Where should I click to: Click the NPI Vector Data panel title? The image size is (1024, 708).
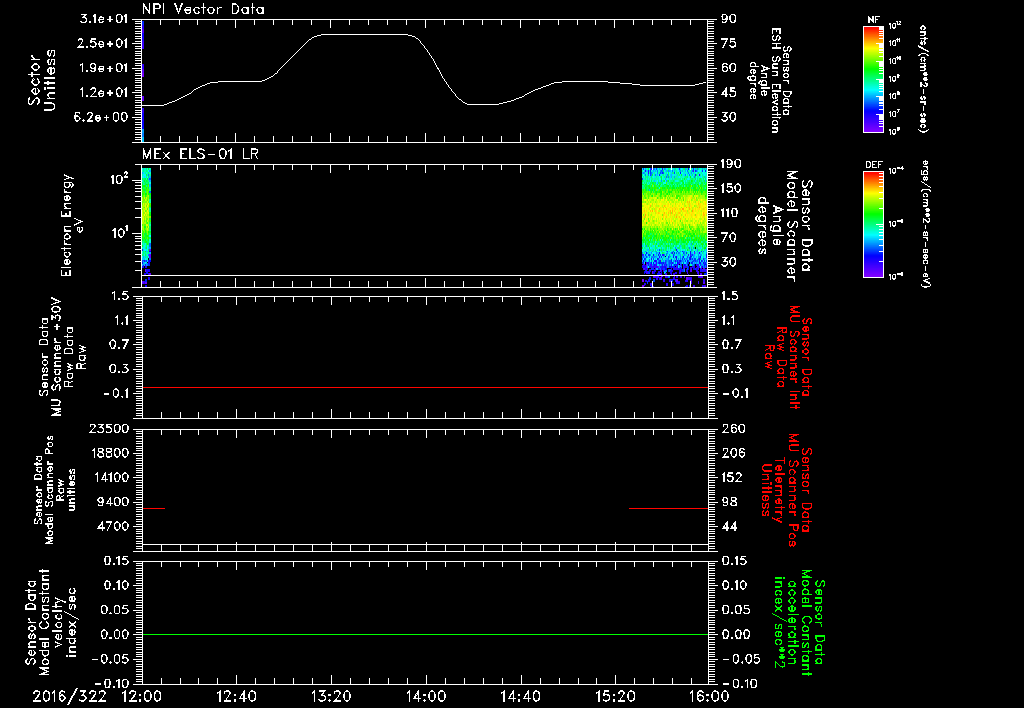click(203, 9)
